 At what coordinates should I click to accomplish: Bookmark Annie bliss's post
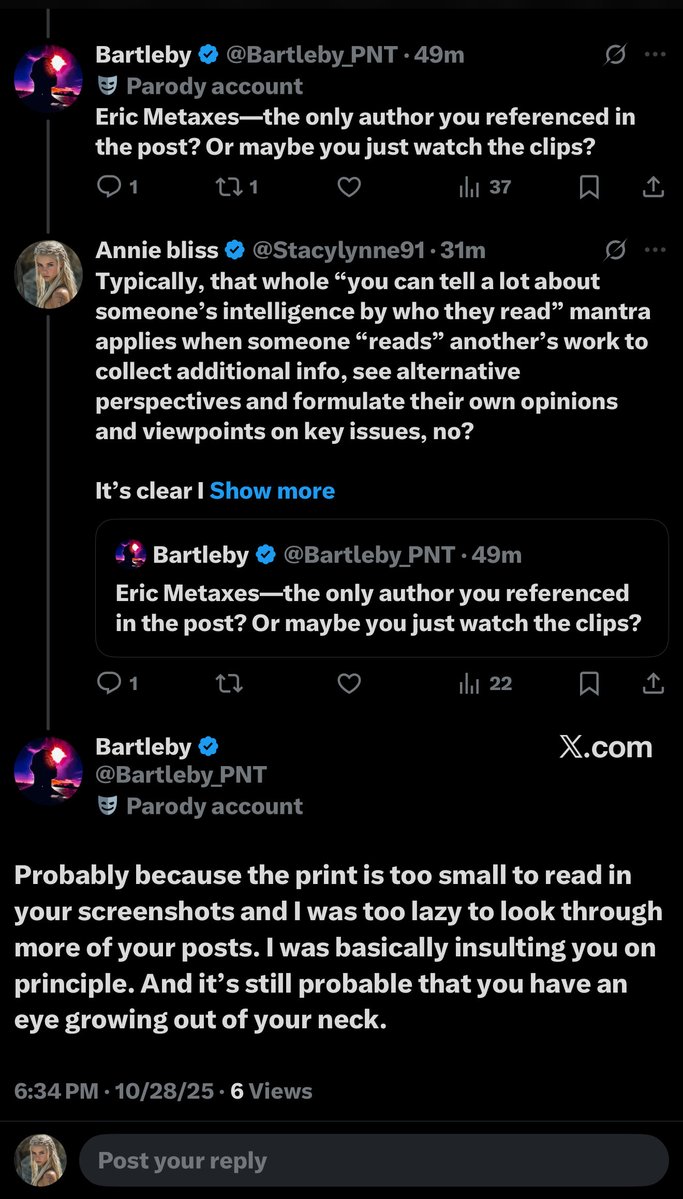[590, 683]
